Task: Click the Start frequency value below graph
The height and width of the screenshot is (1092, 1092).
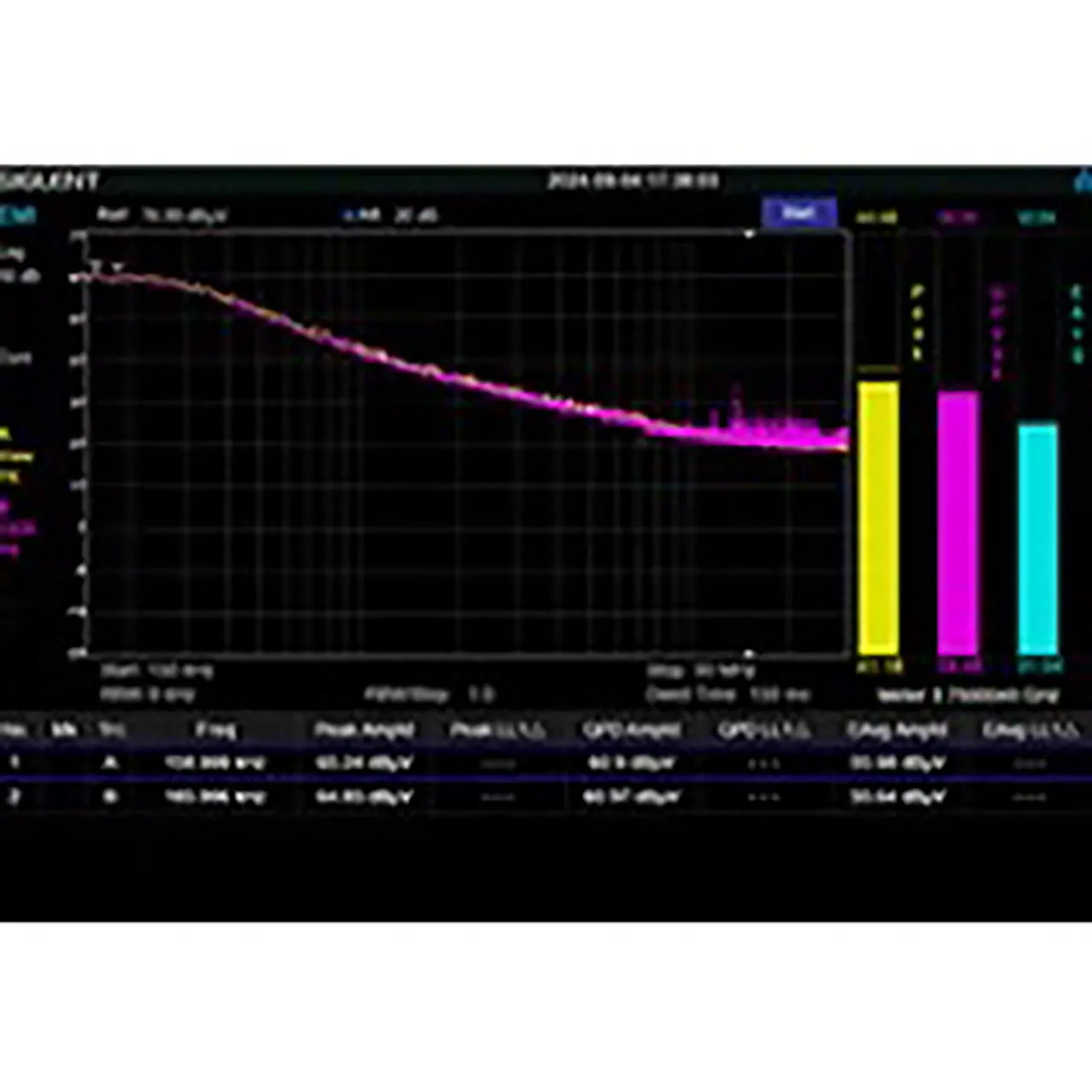Action: tap(157, 671)
